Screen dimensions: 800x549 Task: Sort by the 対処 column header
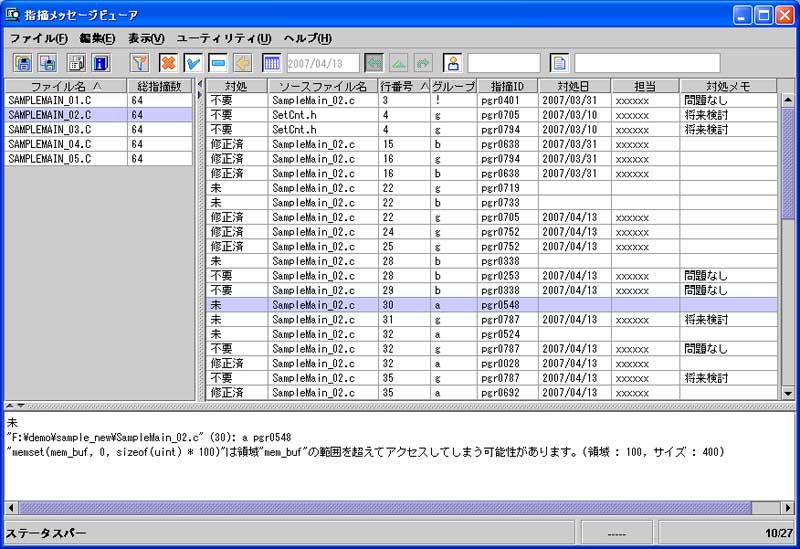[237, 86]
